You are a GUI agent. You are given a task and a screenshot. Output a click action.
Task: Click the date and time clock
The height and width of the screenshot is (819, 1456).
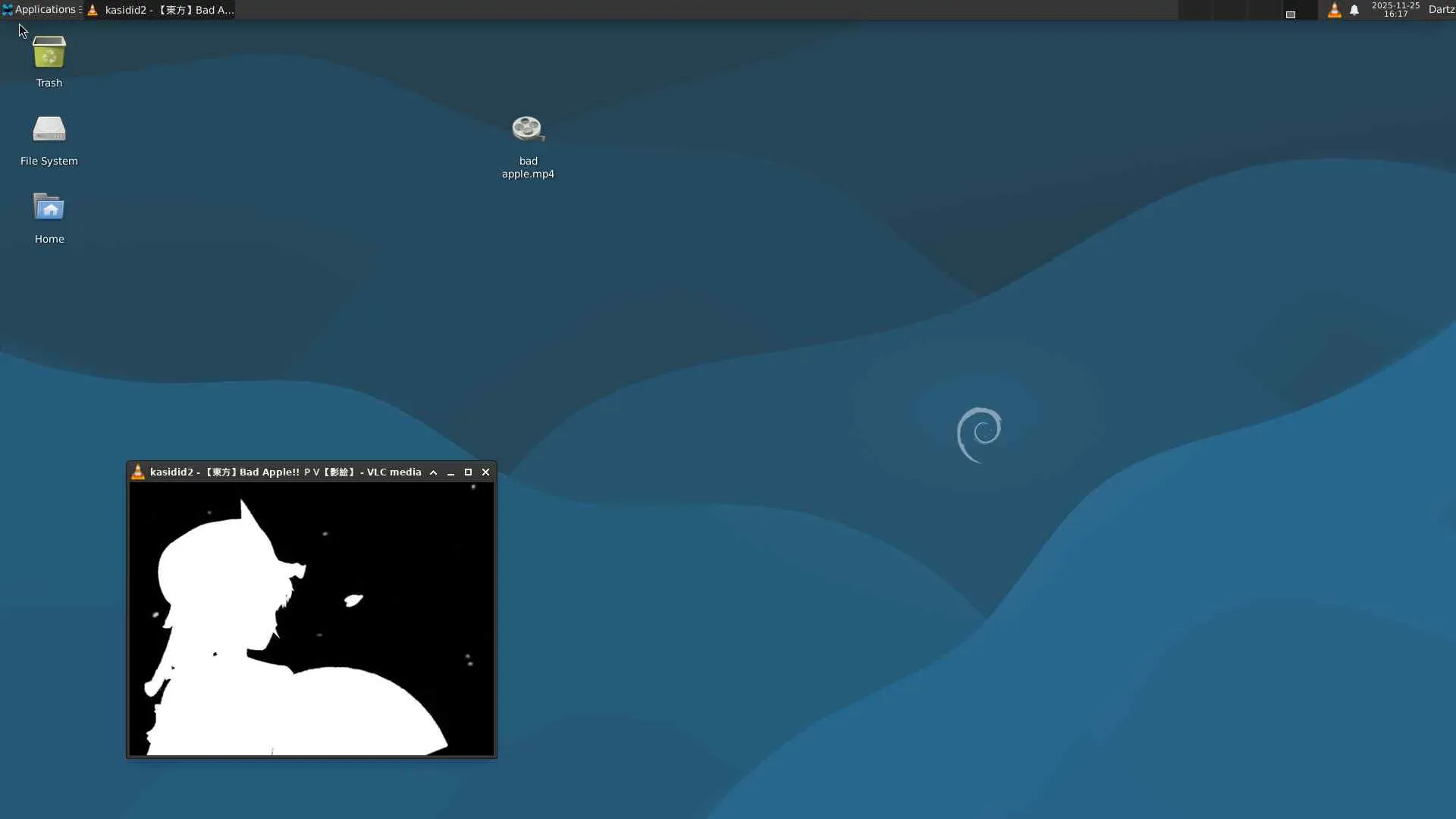point(1395,10)
